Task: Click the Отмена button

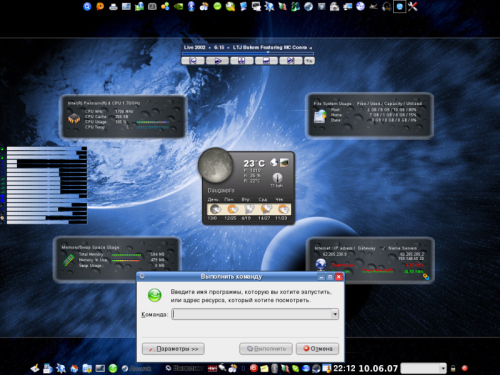Action: click(317, 349)
